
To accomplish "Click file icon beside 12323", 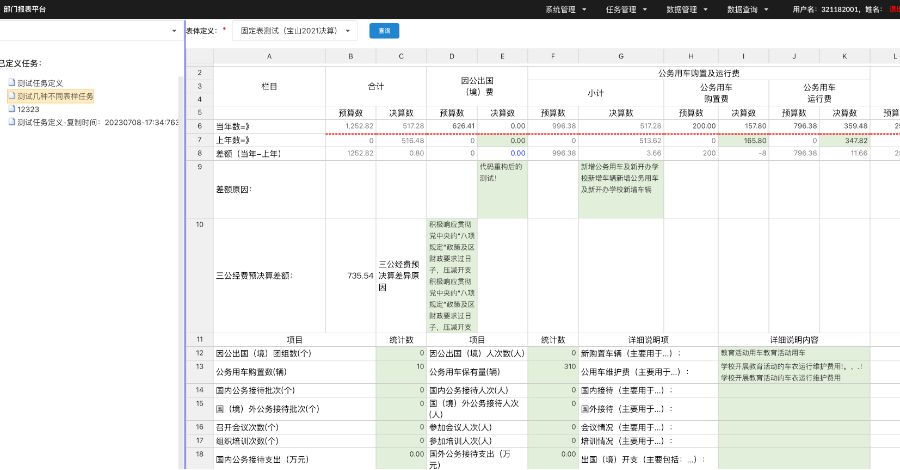I will coord(11,108).
